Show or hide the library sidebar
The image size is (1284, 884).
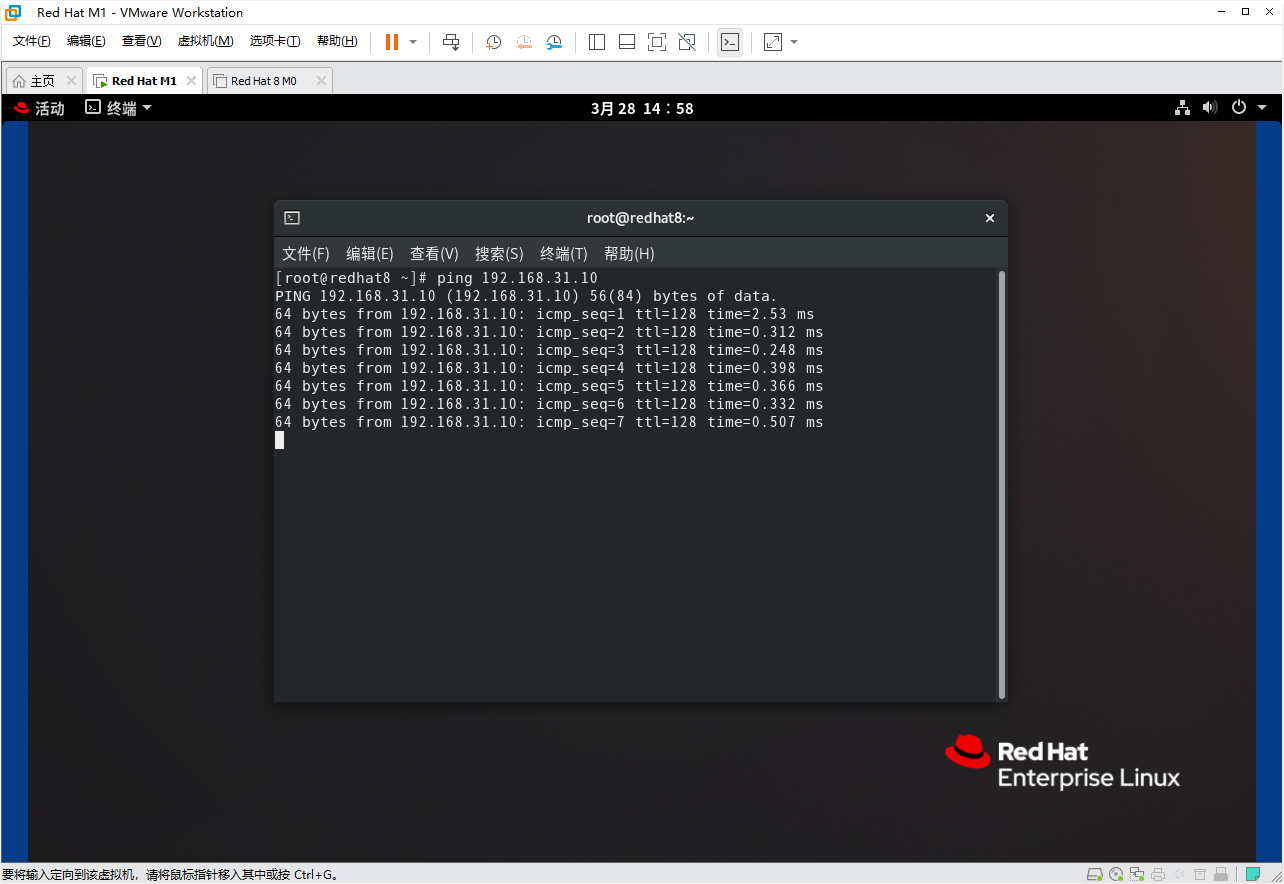(597, 42)
